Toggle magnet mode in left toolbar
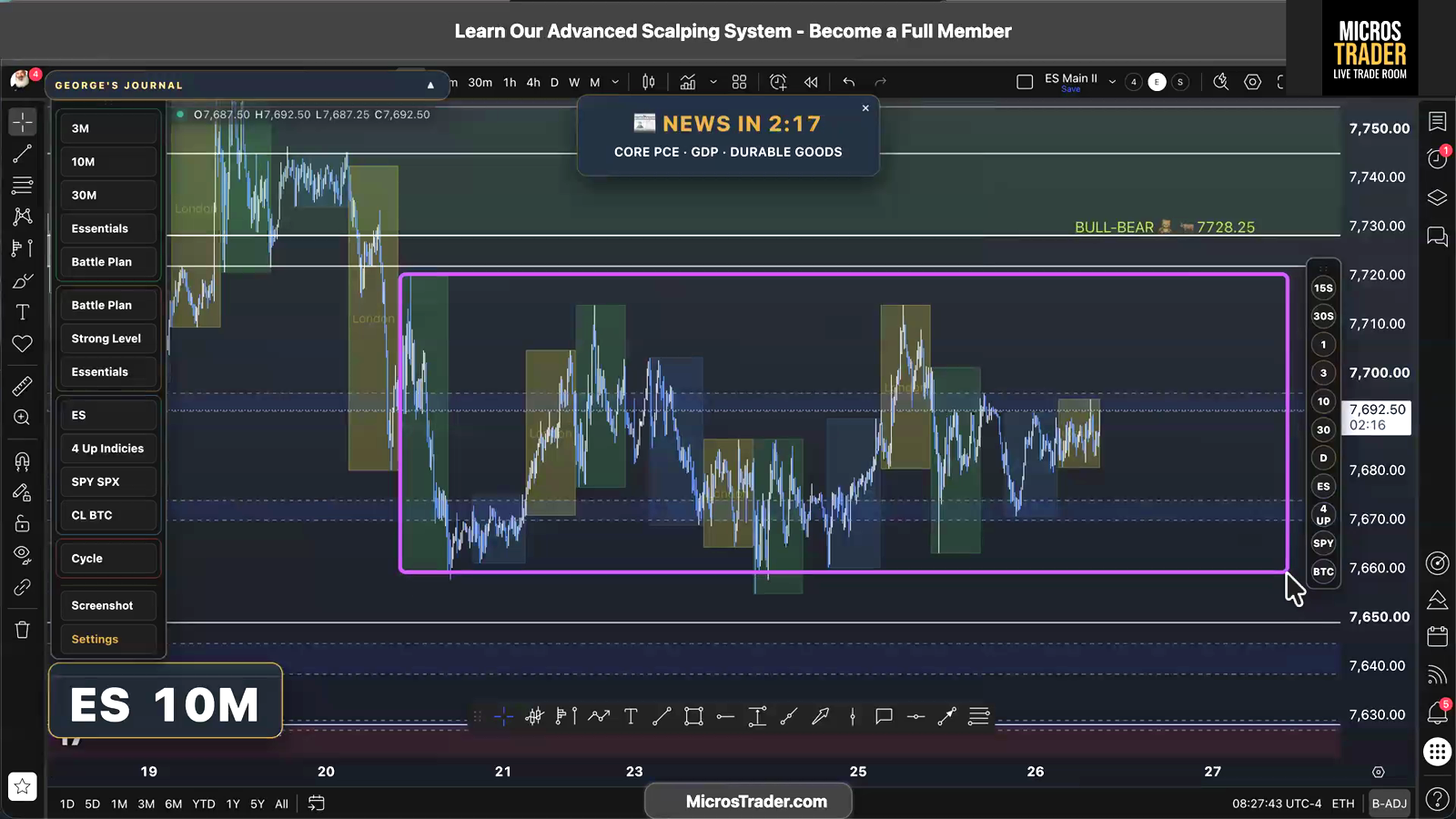Image resolution: width=1456 pixels, height=819 pixels. 23,461
